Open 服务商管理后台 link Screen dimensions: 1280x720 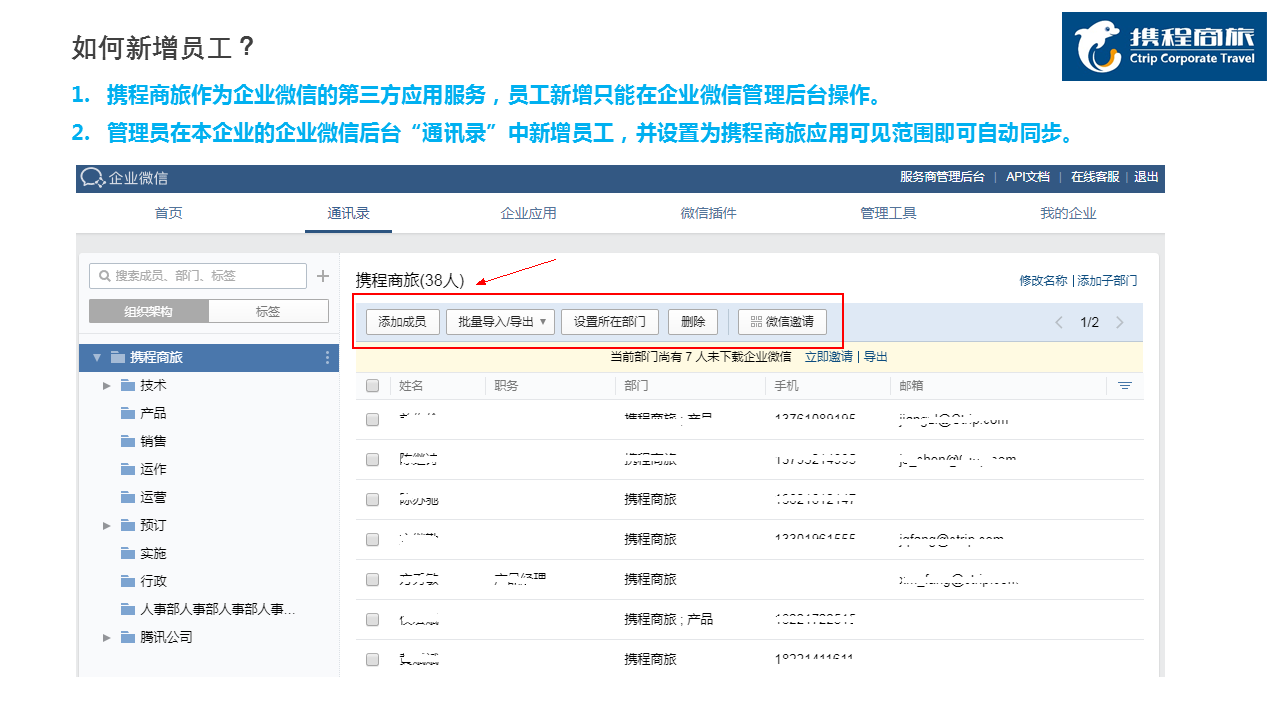click(x=942, y=177)
